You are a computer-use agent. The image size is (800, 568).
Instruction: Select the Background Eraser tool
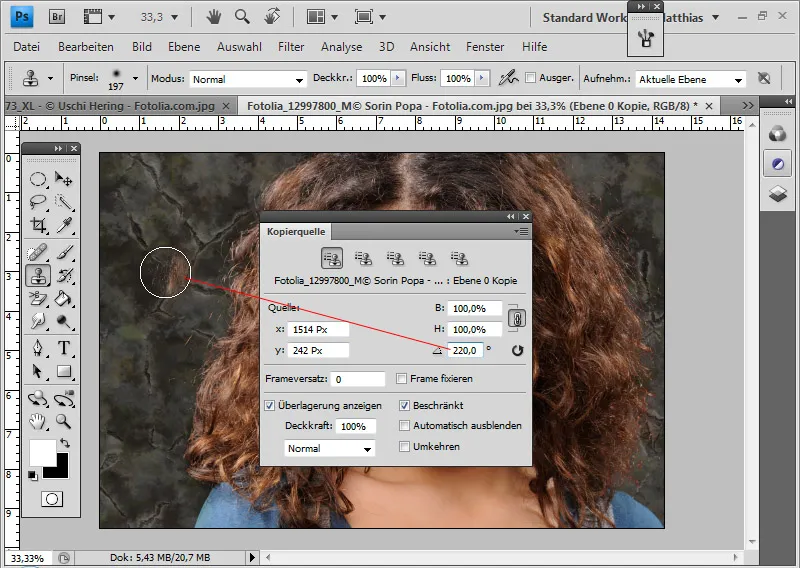coord(38,299)
